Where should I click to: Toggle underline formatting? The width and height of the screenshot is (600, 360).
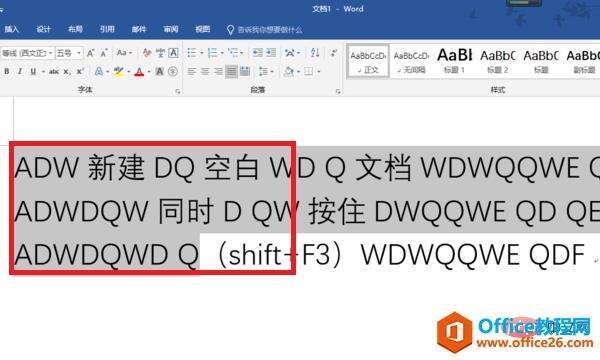point(33,72)
